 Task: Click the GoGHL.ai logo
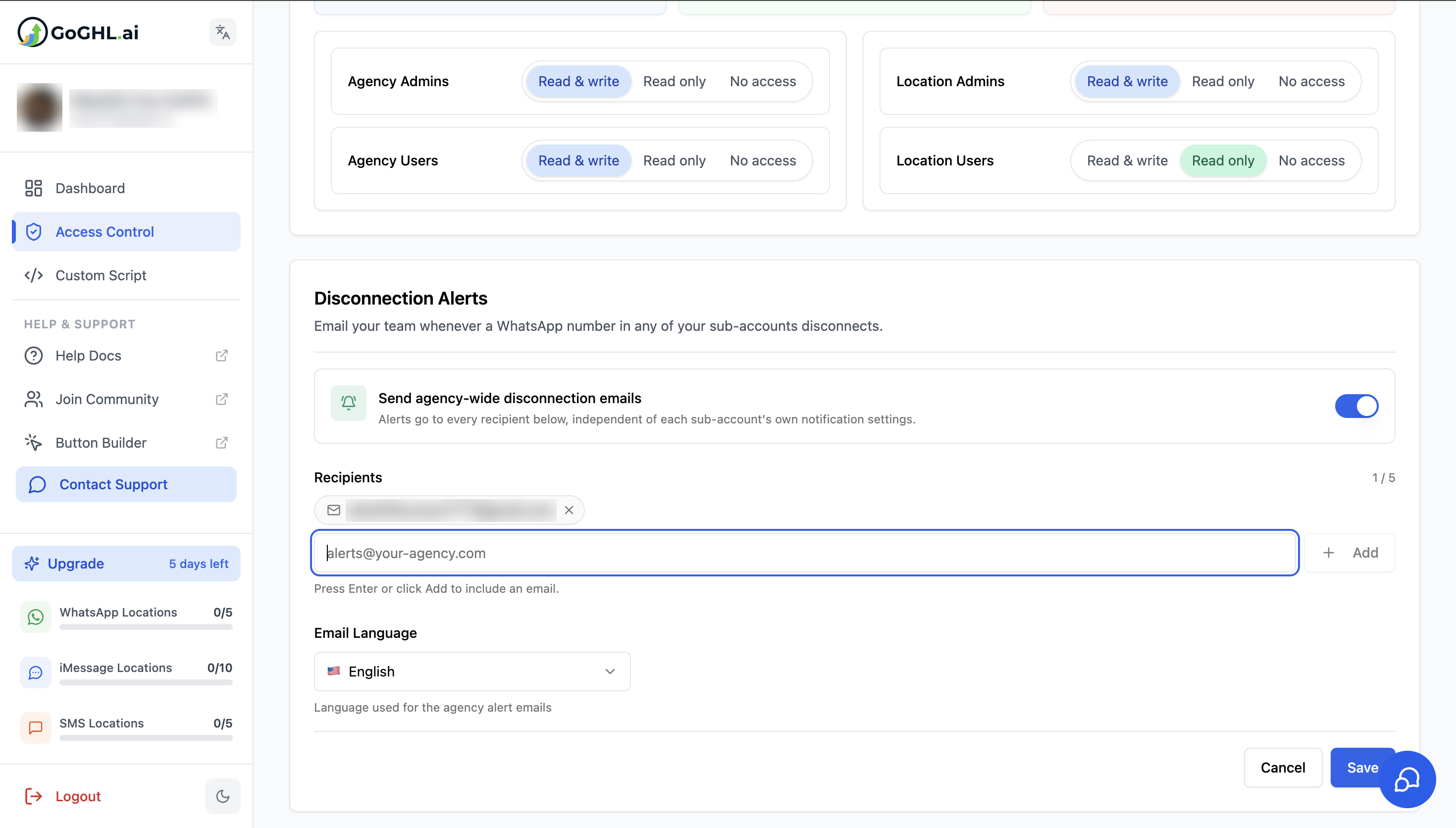click(x=78, y=32)
